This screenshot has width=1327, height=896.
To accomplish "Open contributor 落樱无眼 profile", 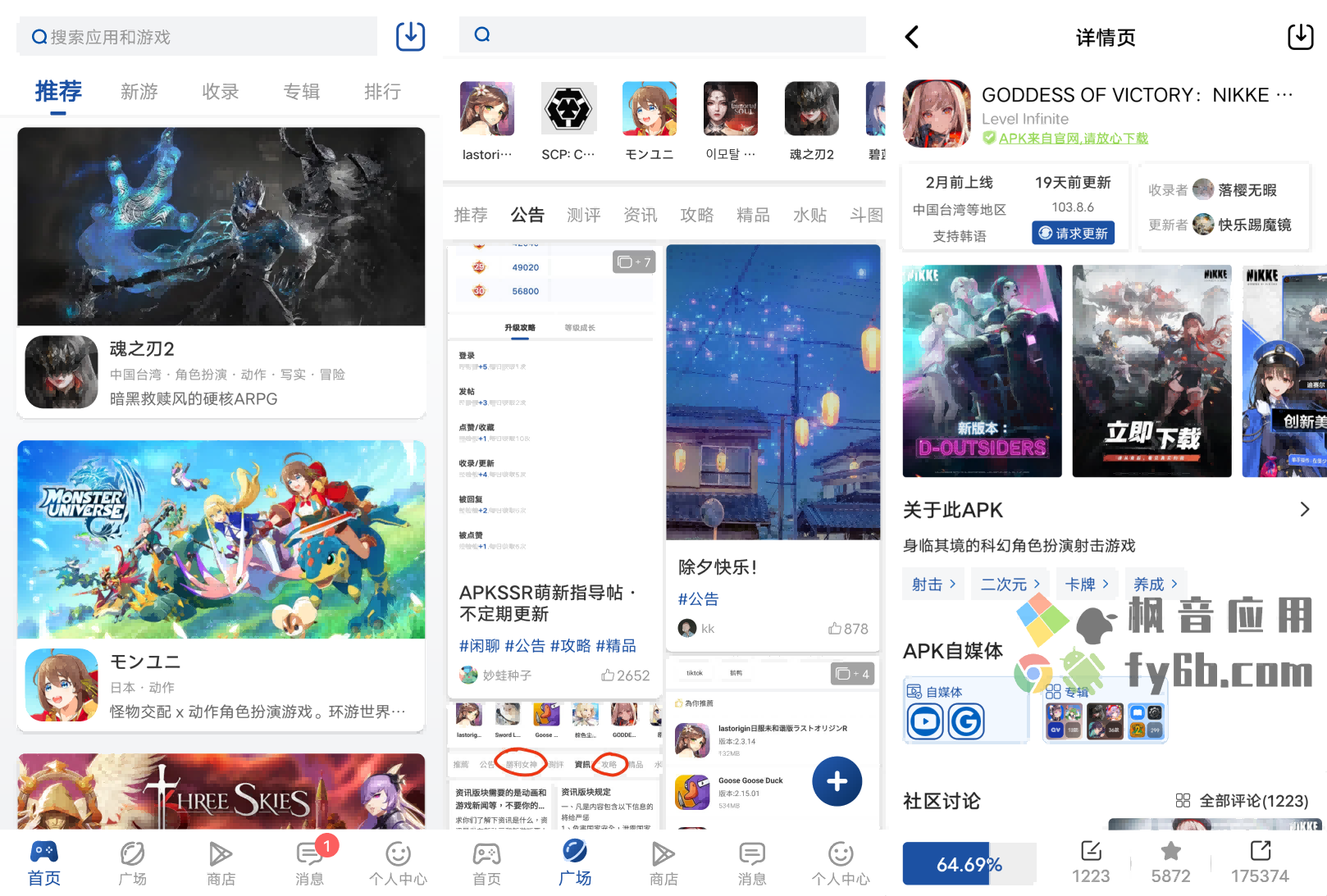I will tap(1235, 189).
